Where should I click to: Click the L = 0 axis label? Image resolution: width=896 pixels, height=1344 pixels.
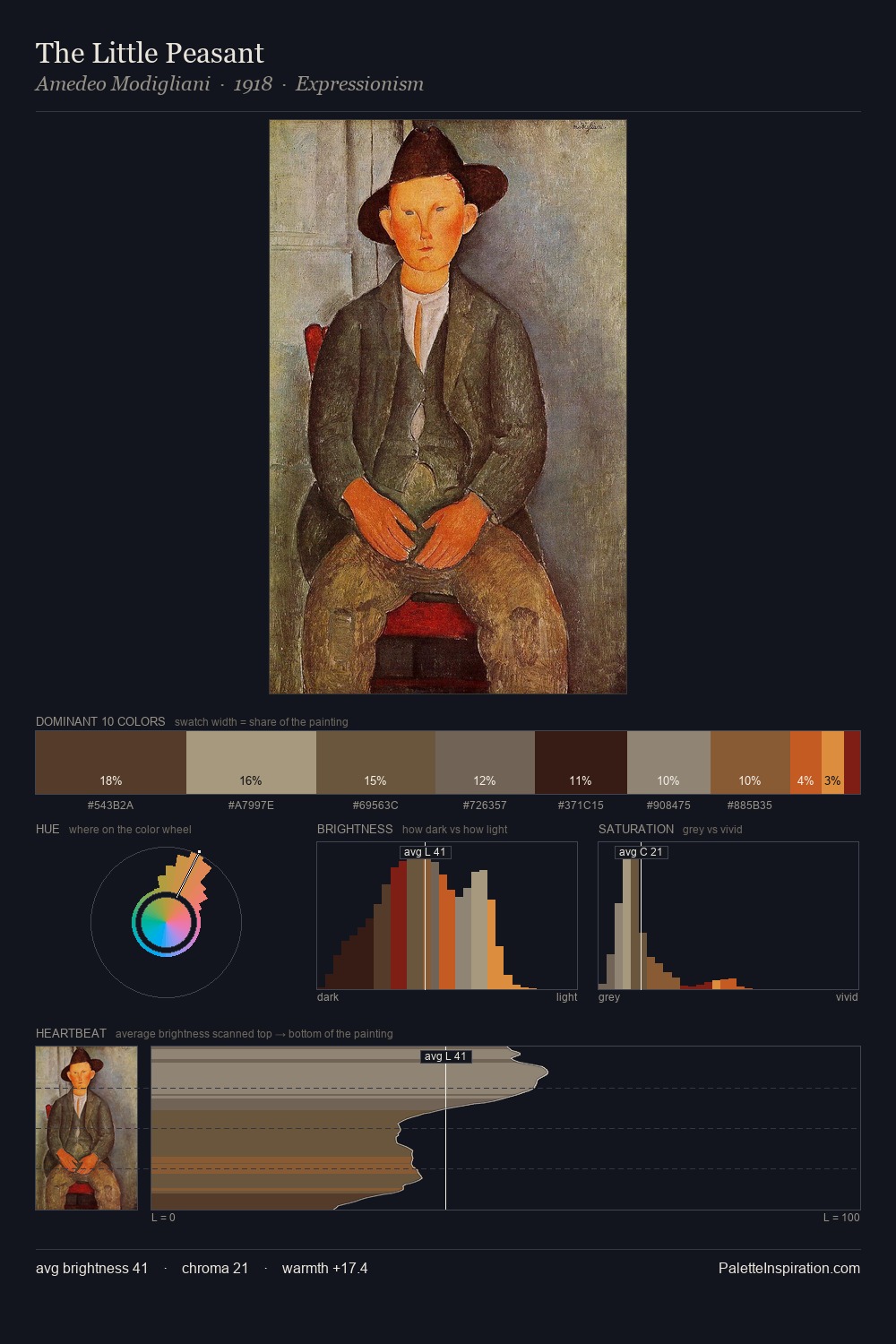(x=163, y=1218)
